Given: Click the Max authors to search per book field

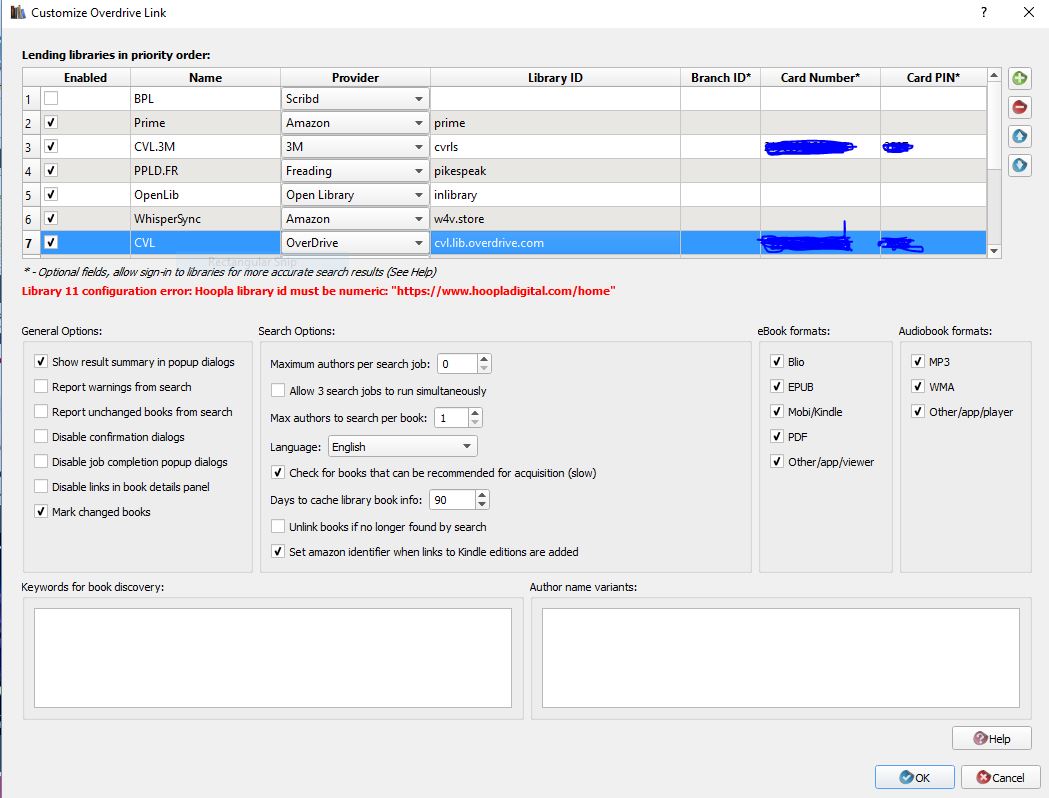Looking at the screenshot, I should (452, 418).
